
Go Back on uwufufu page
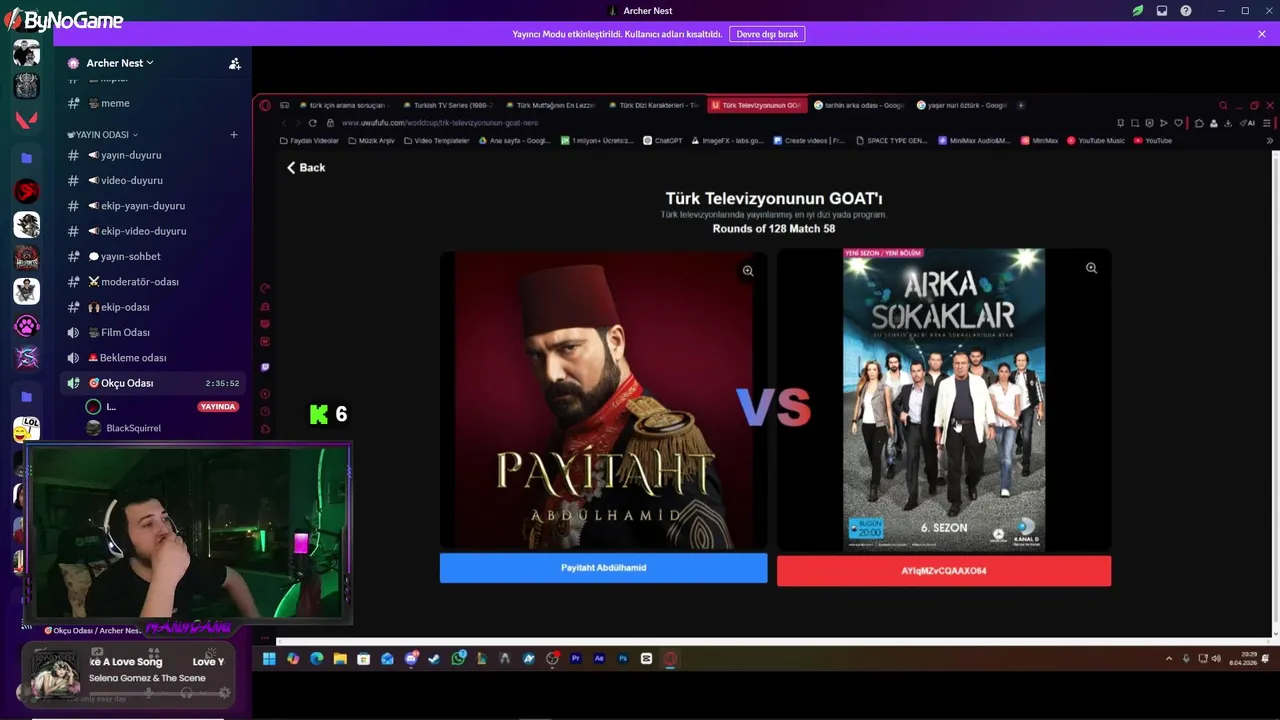(306, 168)
